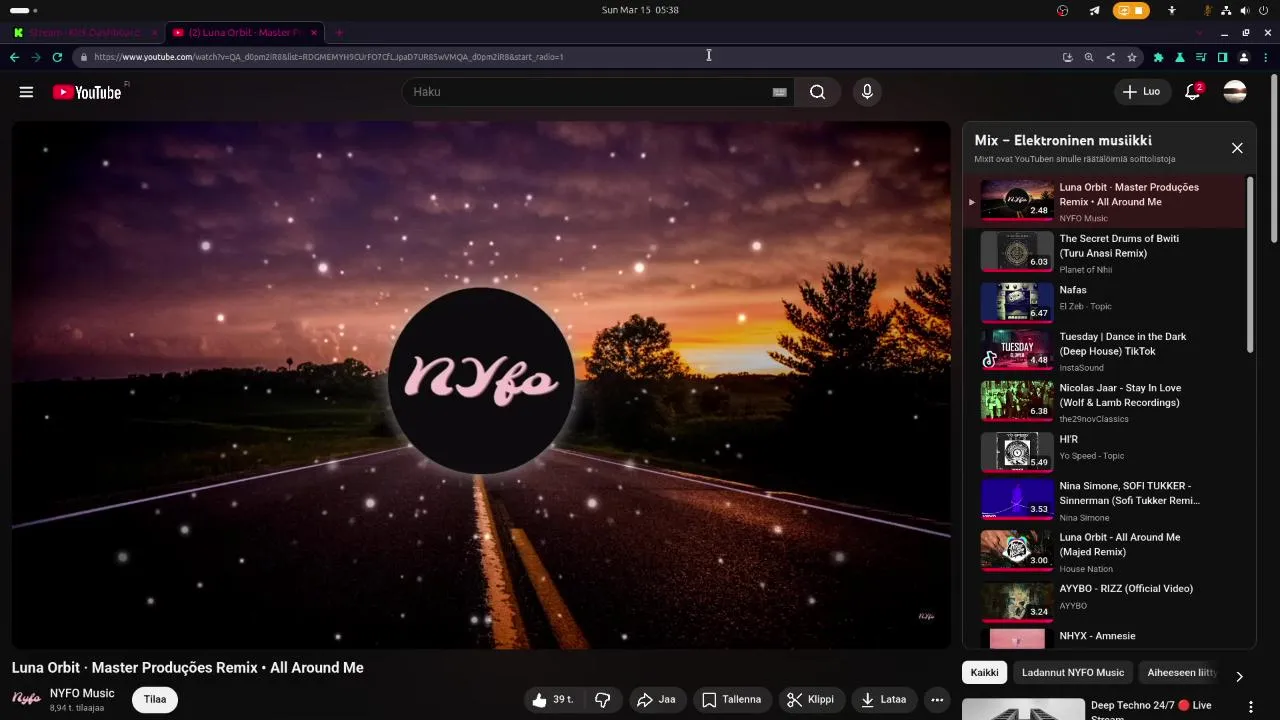Open the notifications bell
Screen dimensions: 1280x720
[x=1192, y=92]
